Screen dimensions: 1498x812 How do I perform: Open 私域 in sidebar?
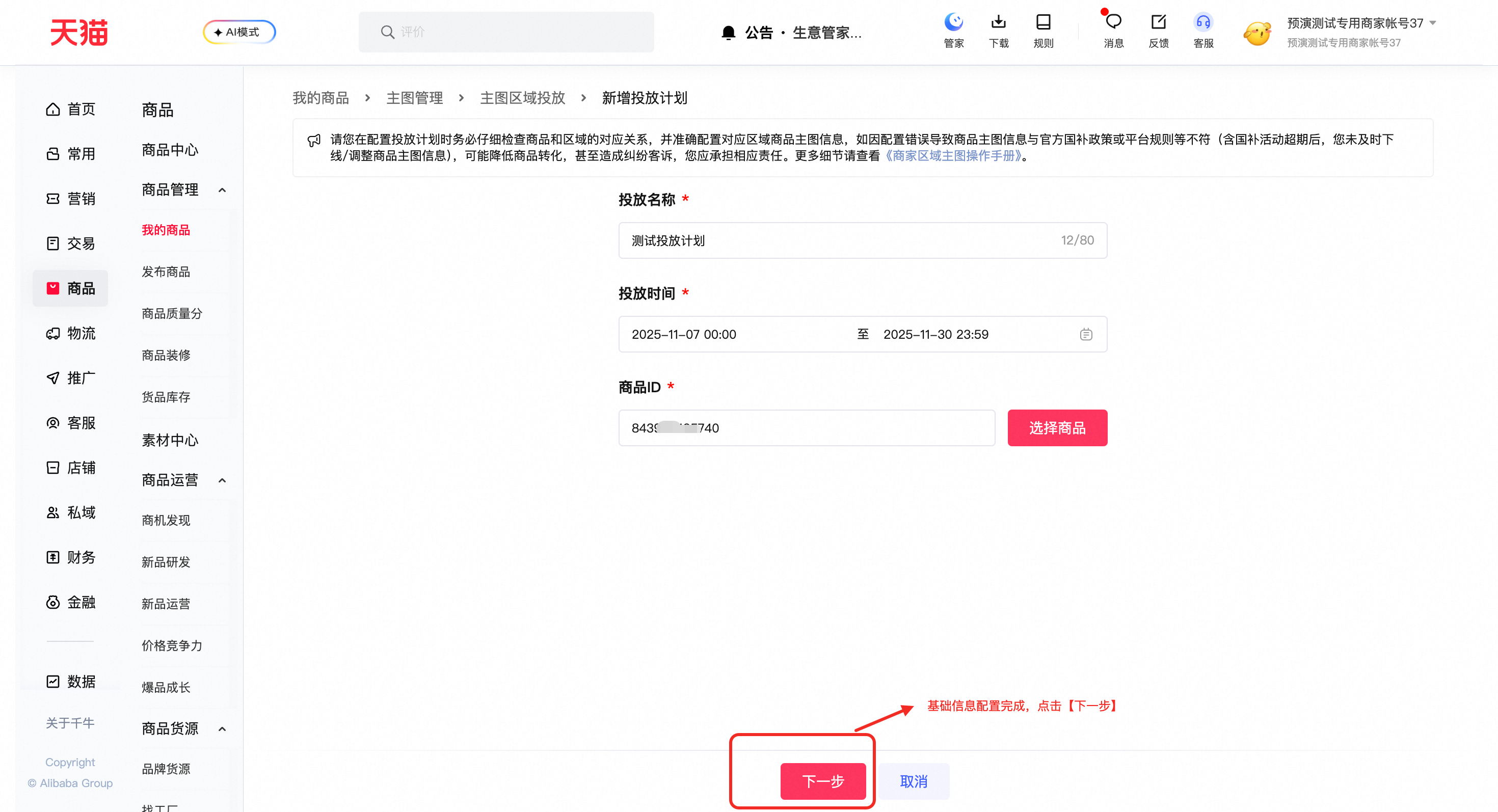tap(70, 512)
